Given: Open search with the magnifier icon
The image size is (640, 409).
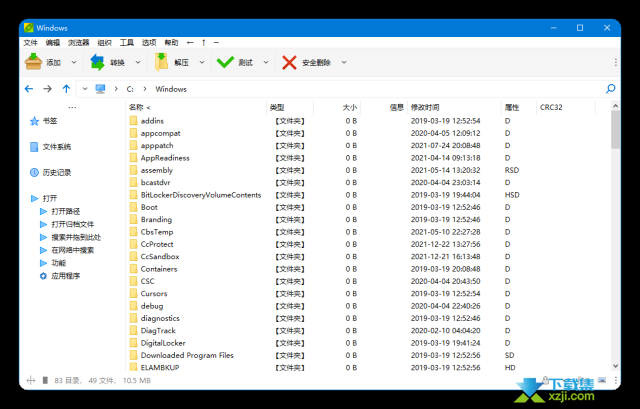Looking at the screenshot, I should (x=611, y=89).
